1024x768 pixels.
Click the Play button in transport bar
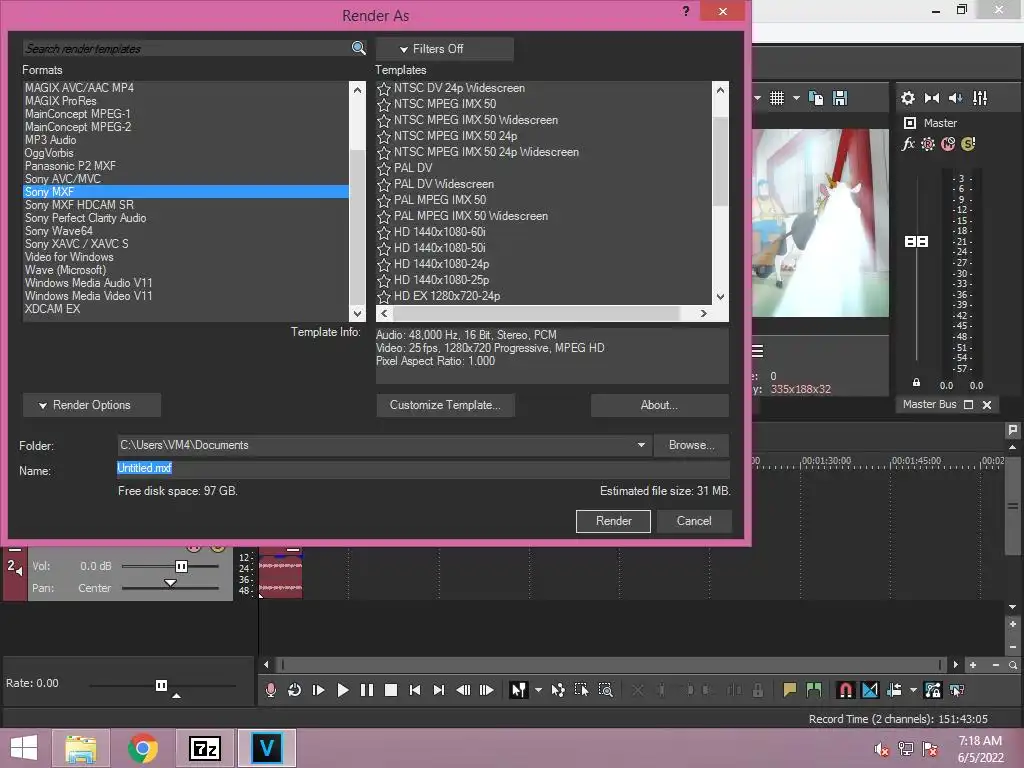(342, 690)
